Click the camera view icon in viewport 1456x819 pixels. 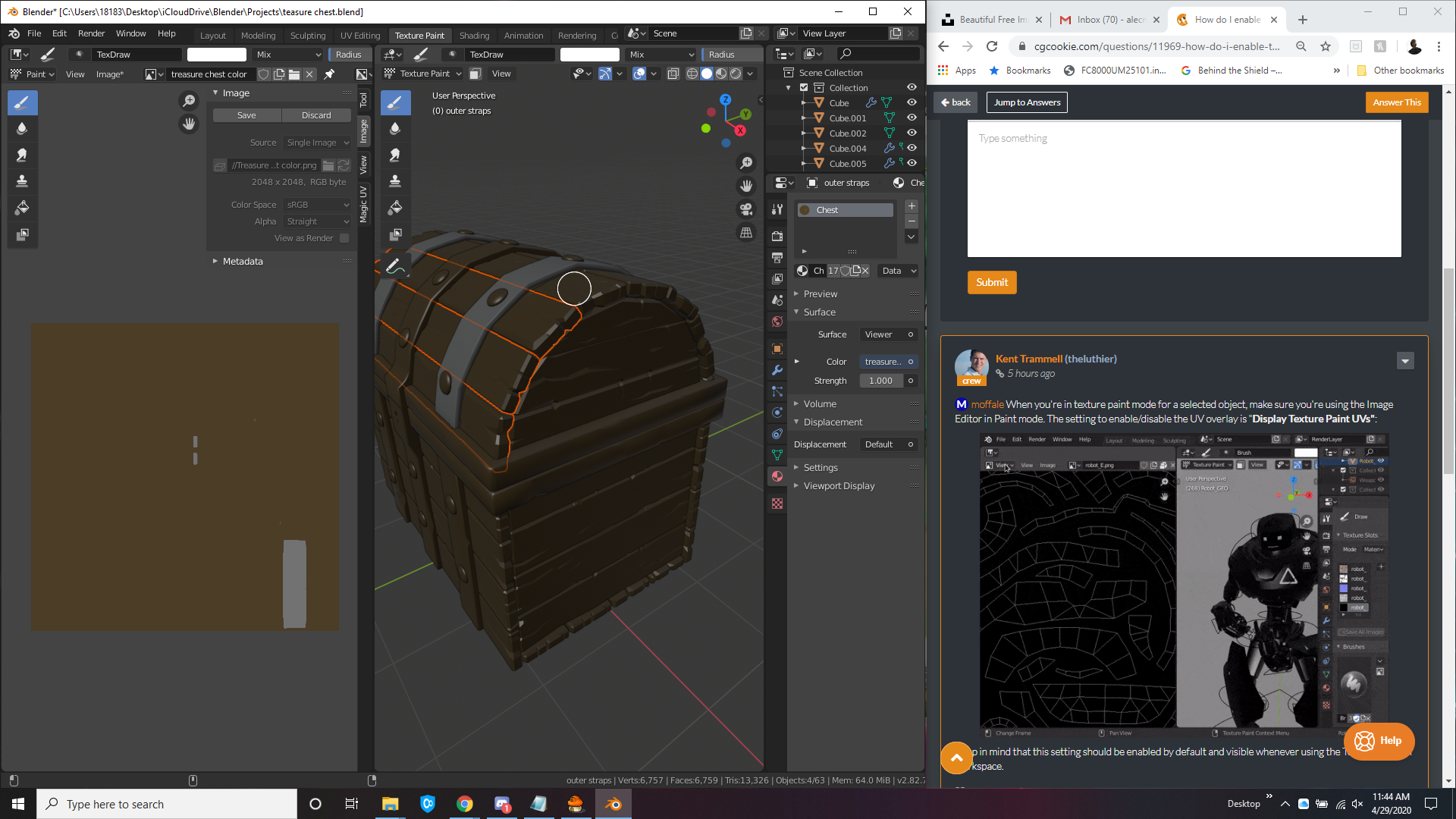746,209
